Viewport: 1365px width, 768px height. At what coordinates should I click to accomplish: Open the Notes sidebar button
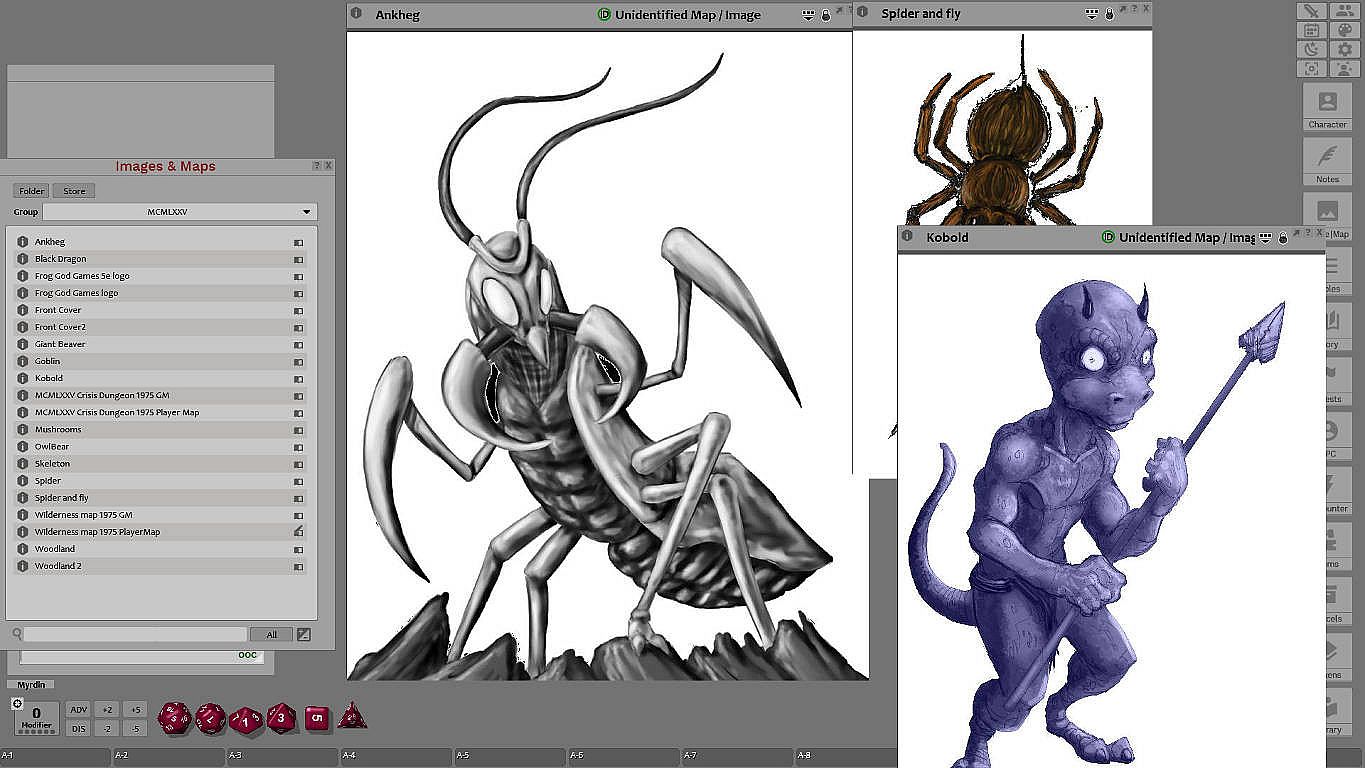click(x=1327, y=162)
